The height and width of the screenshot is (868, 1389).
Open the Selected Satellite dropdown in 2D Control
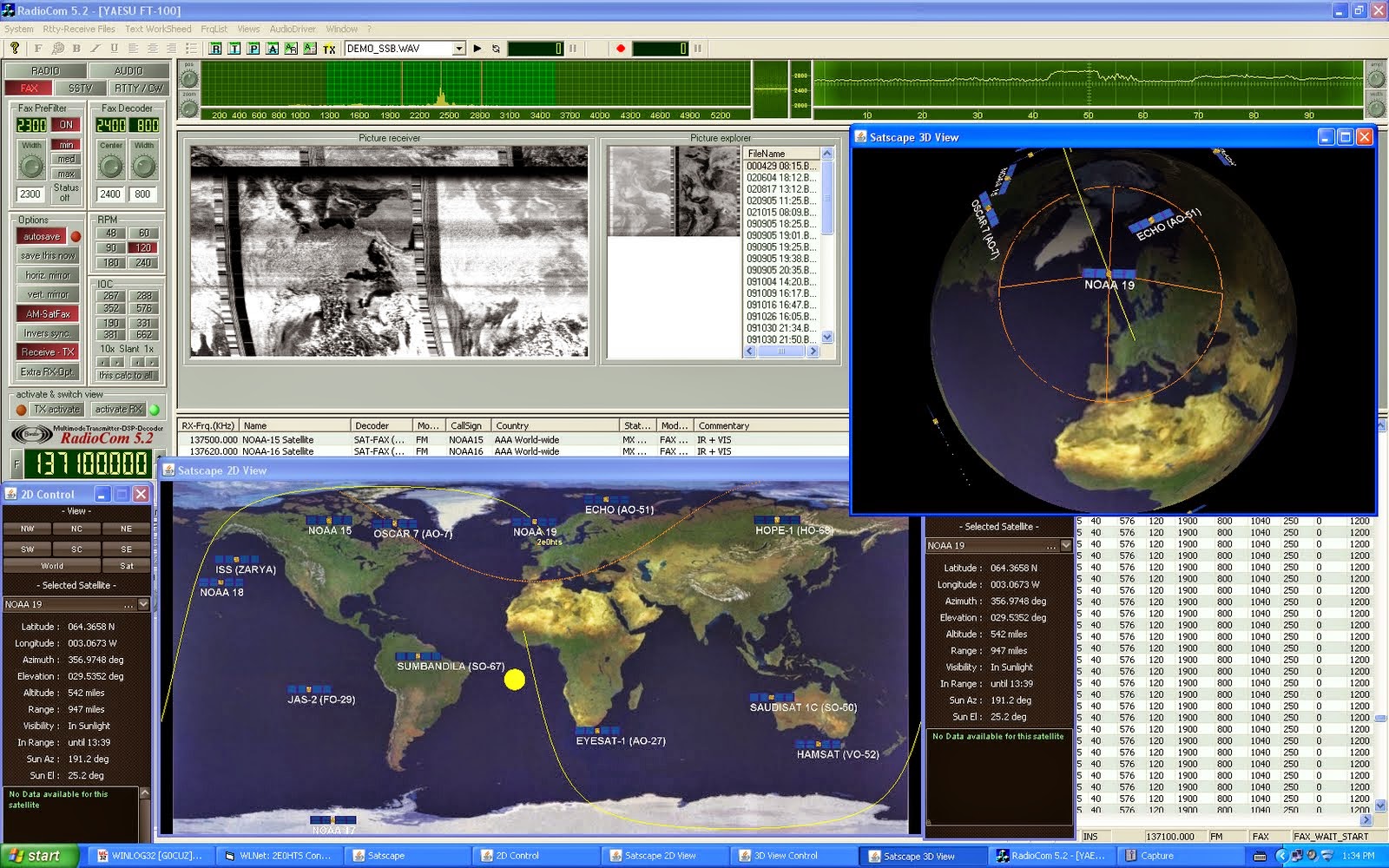point(142,603)
